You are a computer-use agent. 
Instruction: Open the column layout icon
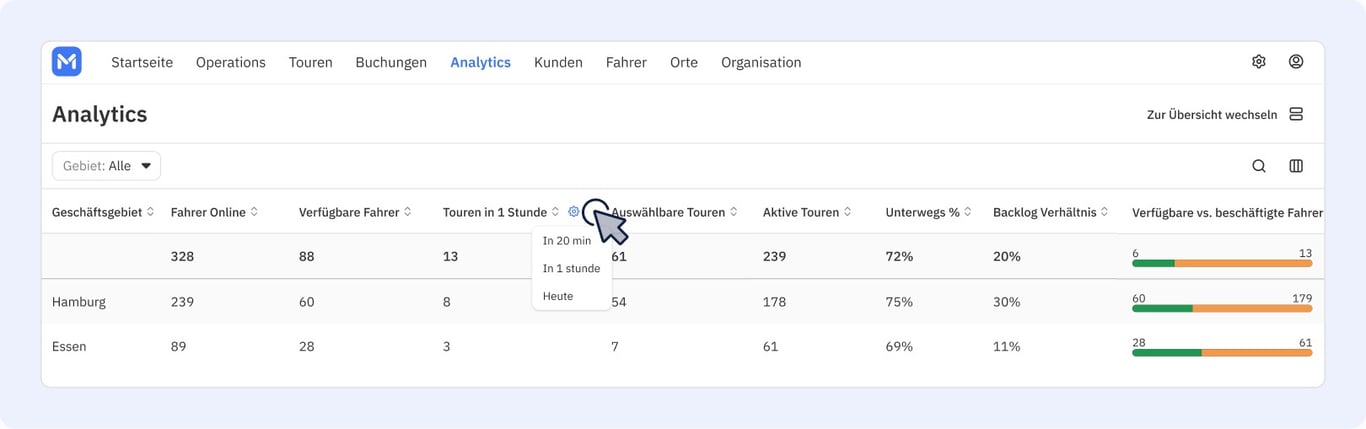tap(1296, 166)
